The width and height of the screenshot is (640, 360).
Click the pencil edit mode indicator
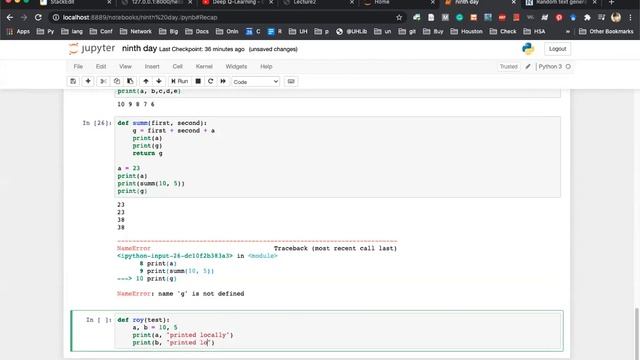click(x=528, y=67)
